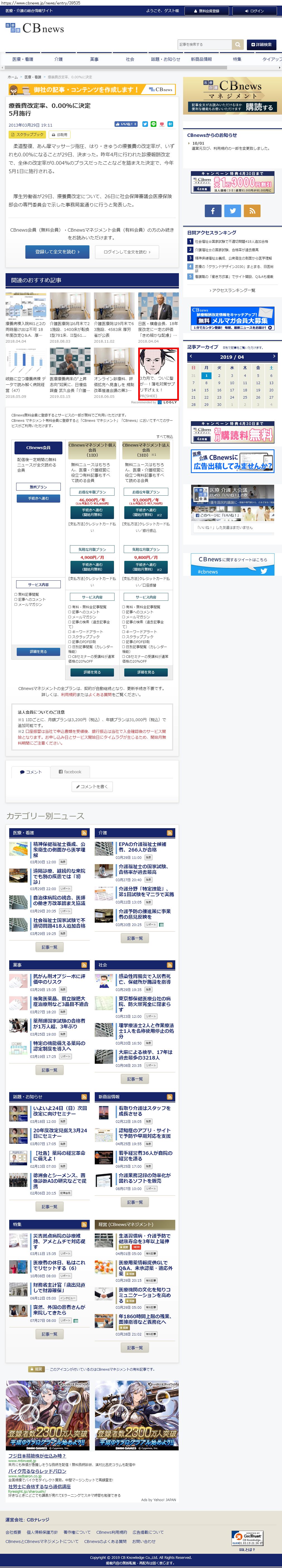This screenshot has width=282, height=1568.
Task: Open the 会社概要 footer link
Action: coord(13,1532)
